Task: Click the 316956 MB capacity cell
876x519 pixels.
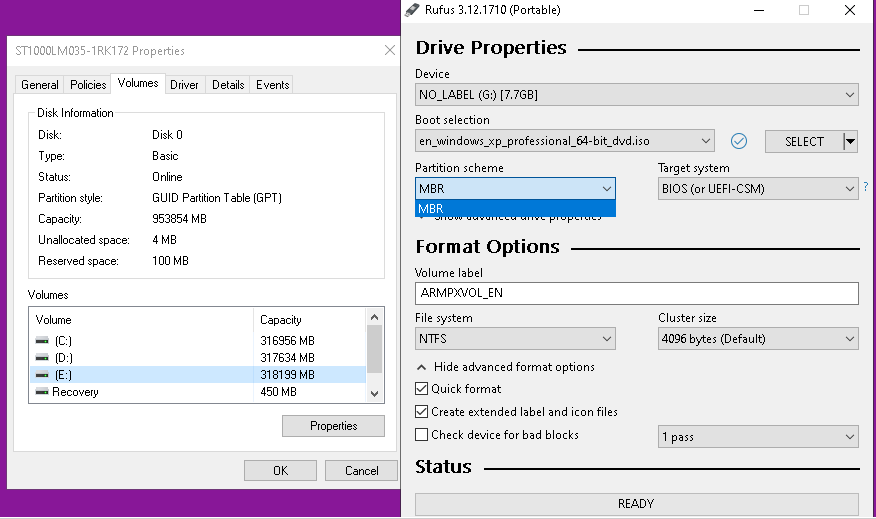Action: (287, 341)
